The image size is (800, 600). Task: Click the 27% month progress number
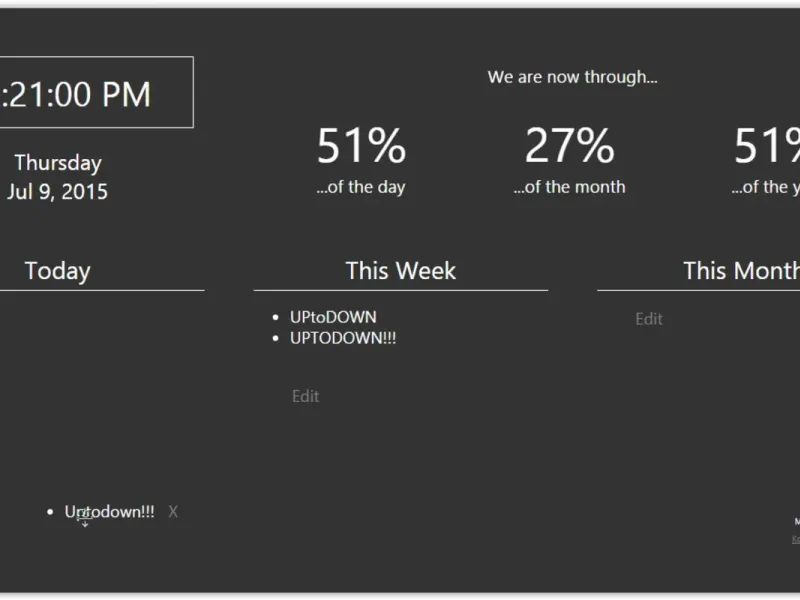click(x=569, y=146)
